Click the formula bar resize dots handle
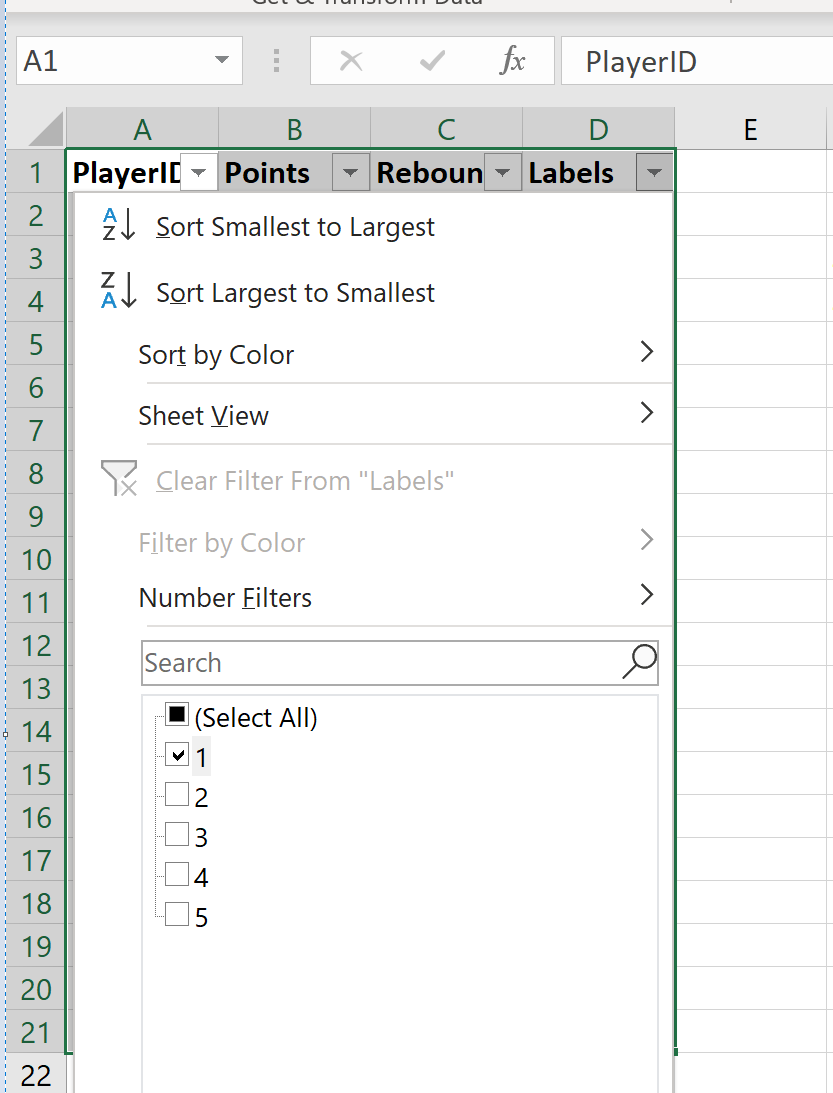The width and height of the screenshot is (833, 1093). pos(277,62)
